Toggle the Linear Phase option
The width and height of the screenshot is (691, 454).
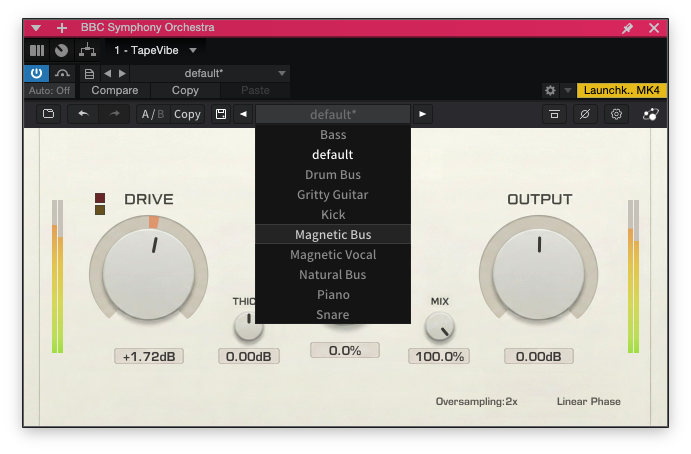point(588,402)
